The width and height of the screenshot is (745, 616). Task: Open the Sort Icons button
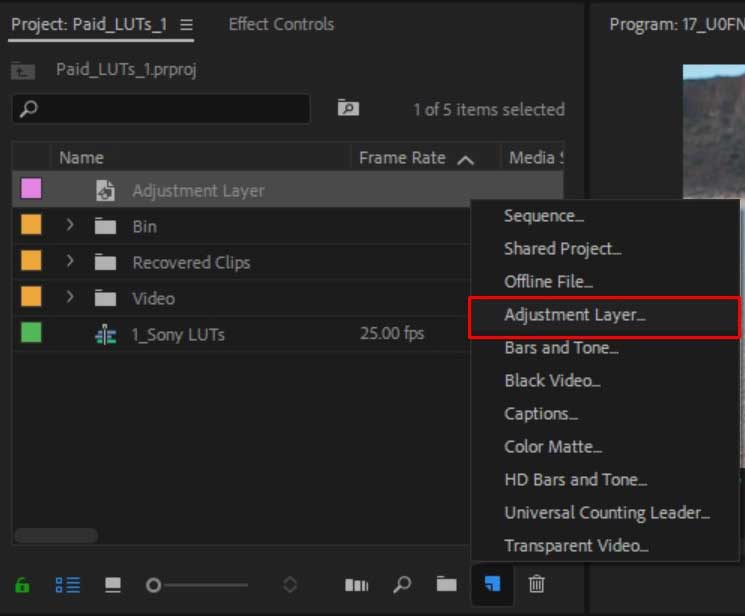pyautogui.click(x=290, y=585)
